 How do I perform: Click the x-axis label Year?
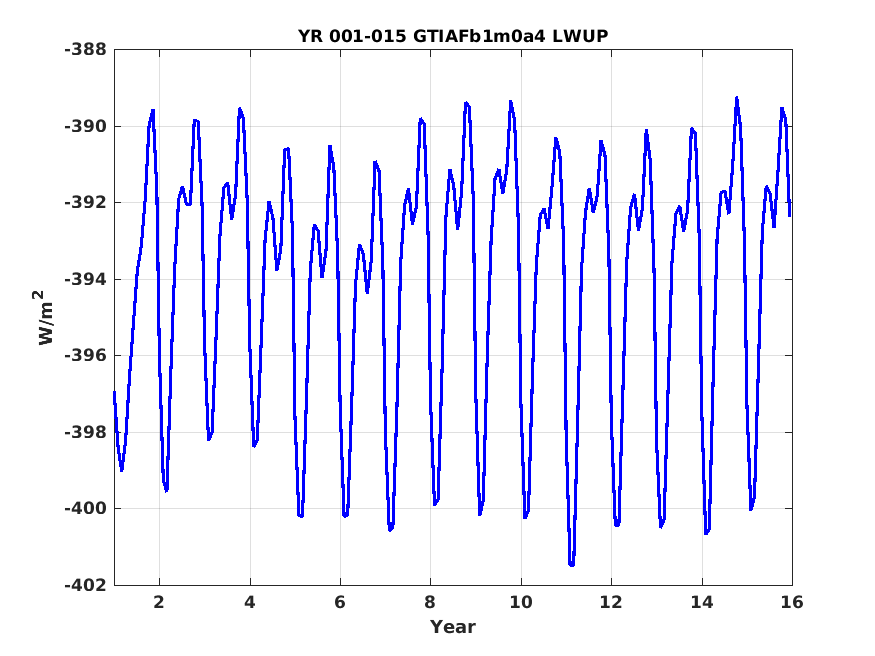coord(453,626)
